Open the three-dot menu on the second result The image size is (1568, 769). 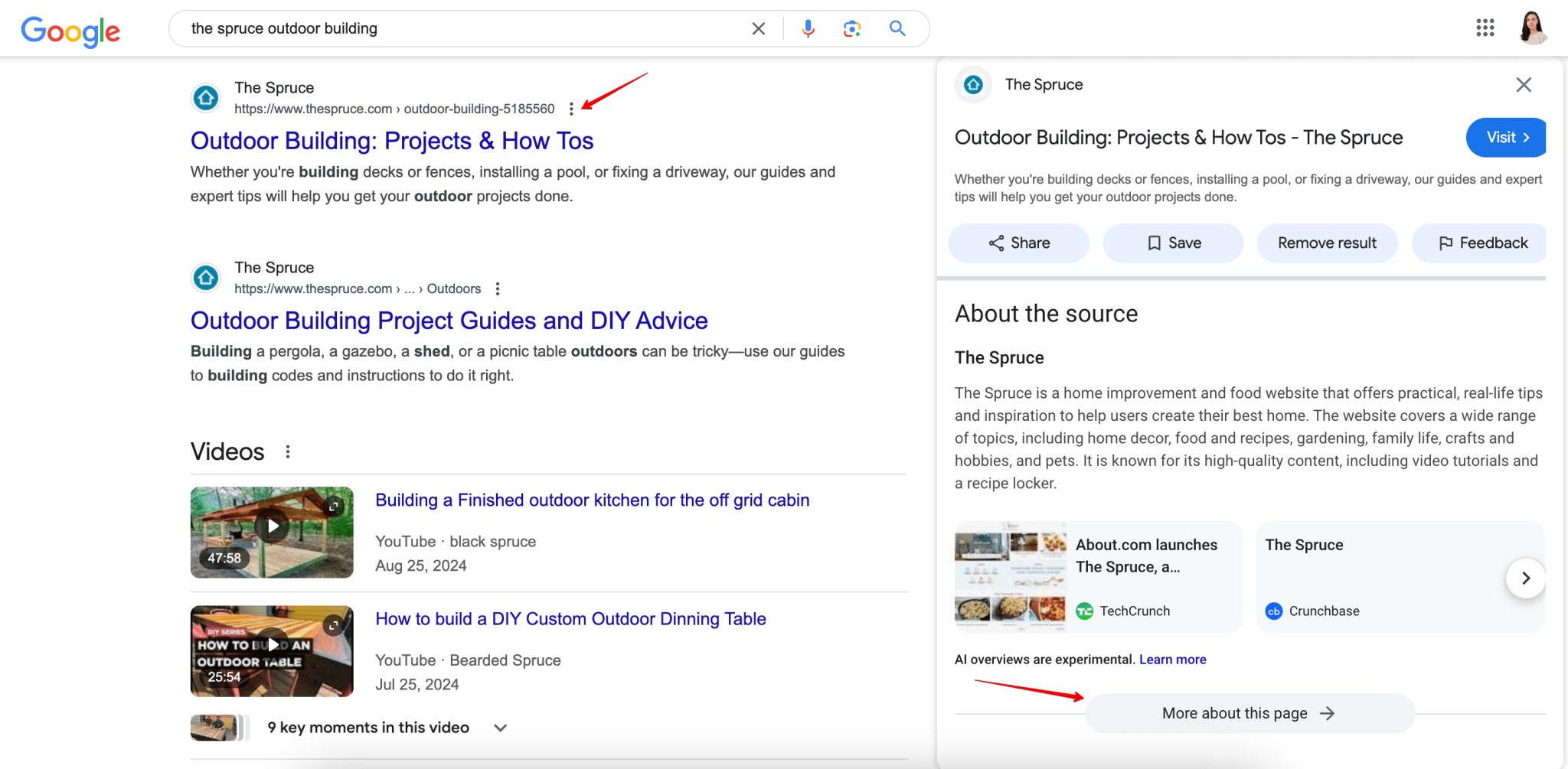497,288
